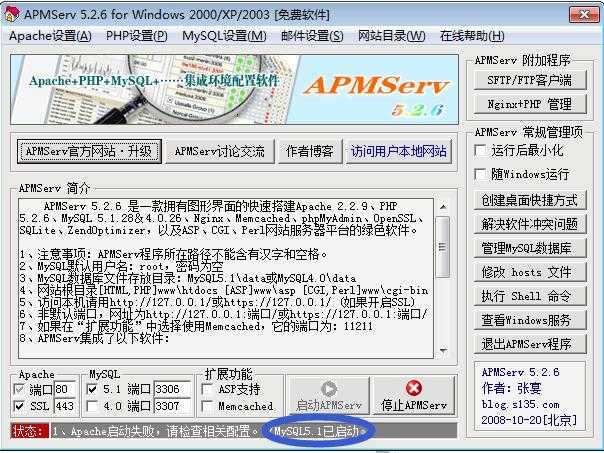Image resolution: width=604 pixels, height=453 pixels.
Task: Toggle MySQL 5.1 checkbox
Action: [x=92, y=389]
